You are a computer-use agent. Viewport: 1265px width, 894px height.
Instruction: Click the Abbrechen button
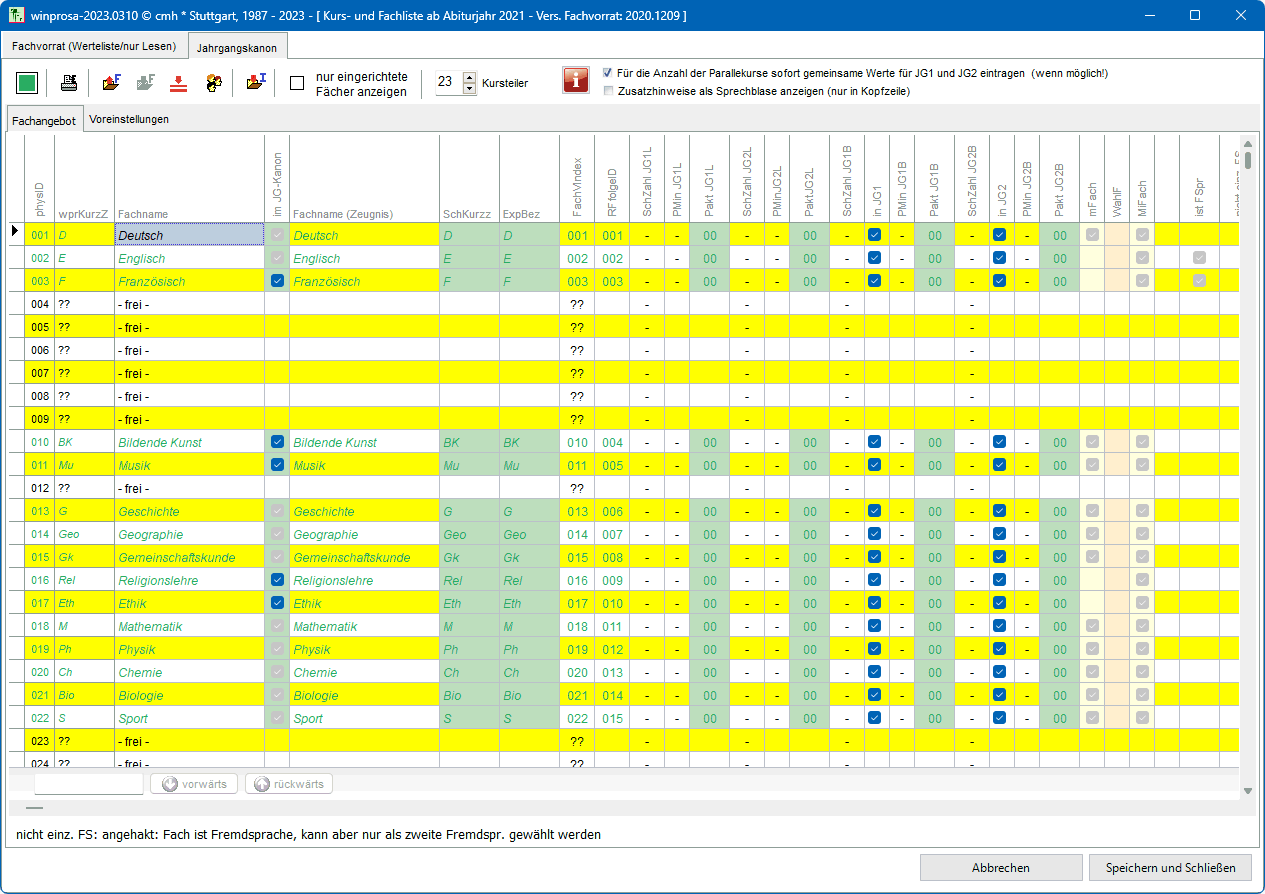(x=1000, y=867)
